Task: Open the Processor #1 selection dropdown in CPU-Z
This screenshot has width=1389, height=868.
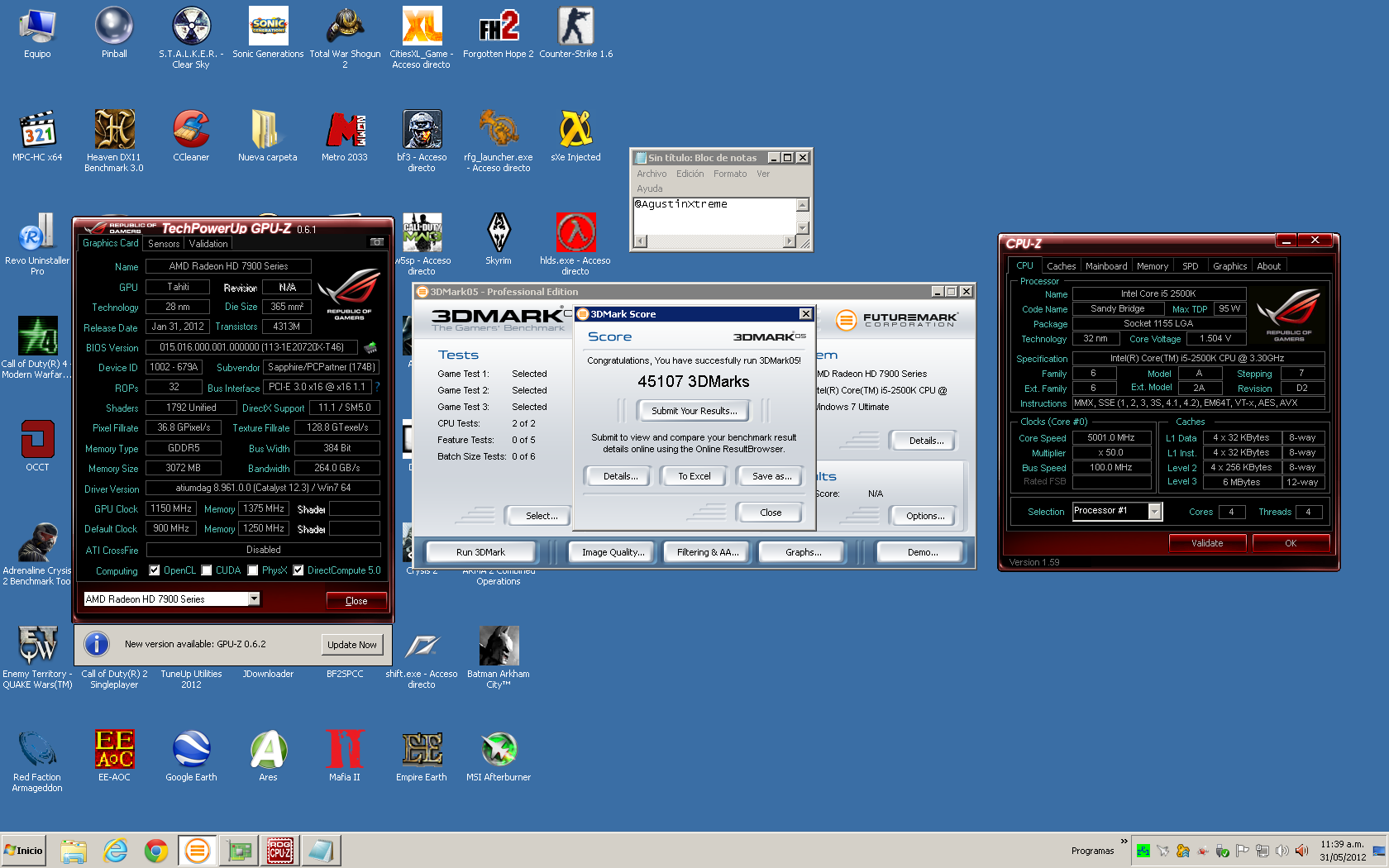Action: [1155, 512]
